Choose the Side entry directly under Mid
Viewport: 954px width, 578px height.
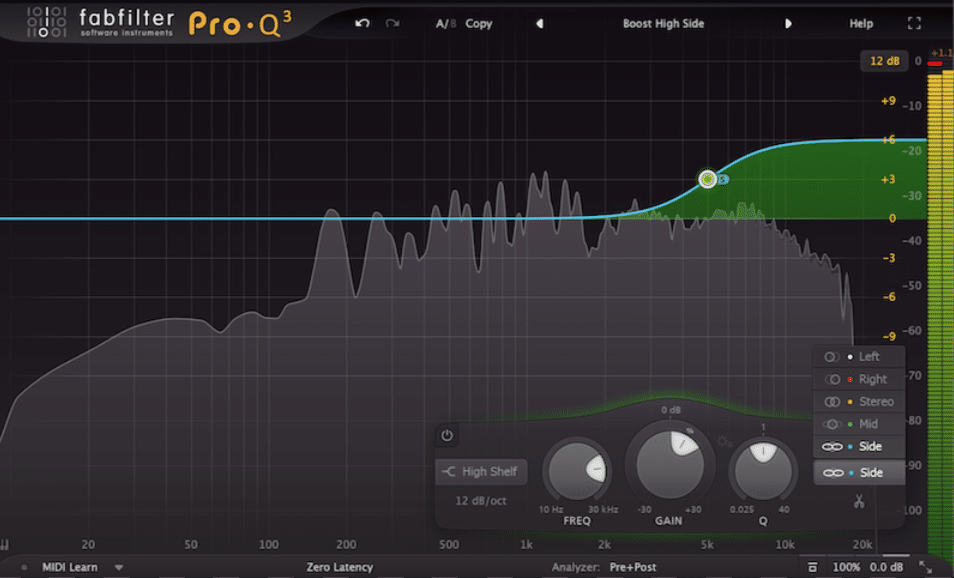click(x=859, y=447)
